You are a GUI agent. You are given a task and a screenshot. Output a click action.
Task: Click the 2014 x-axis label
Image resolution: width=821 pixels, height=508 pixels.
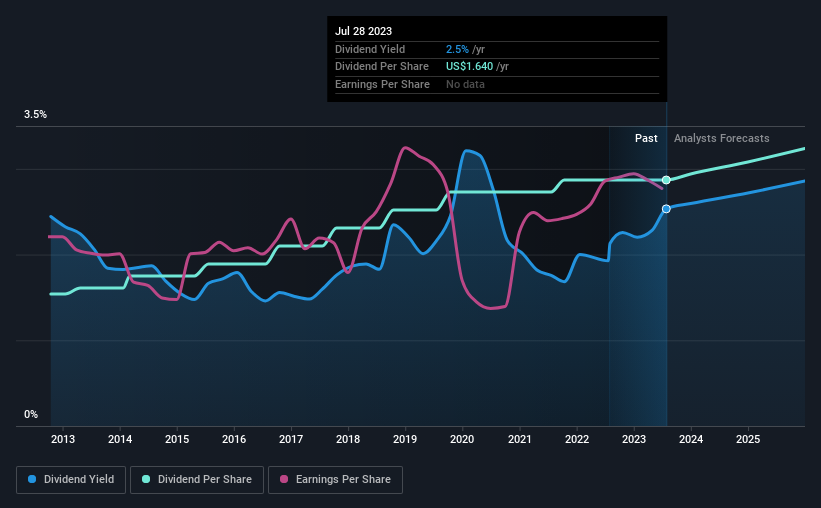coord(120,439)
